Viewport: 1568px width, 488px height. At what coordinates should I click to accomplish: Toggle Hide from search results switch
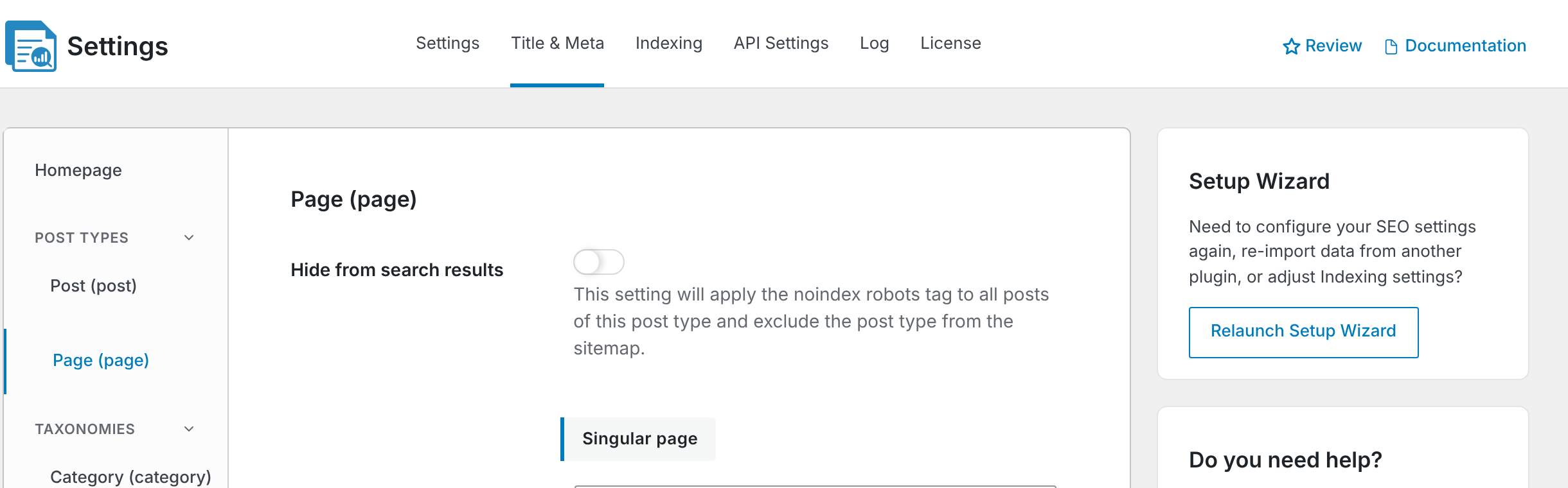[x=599, y=262]
